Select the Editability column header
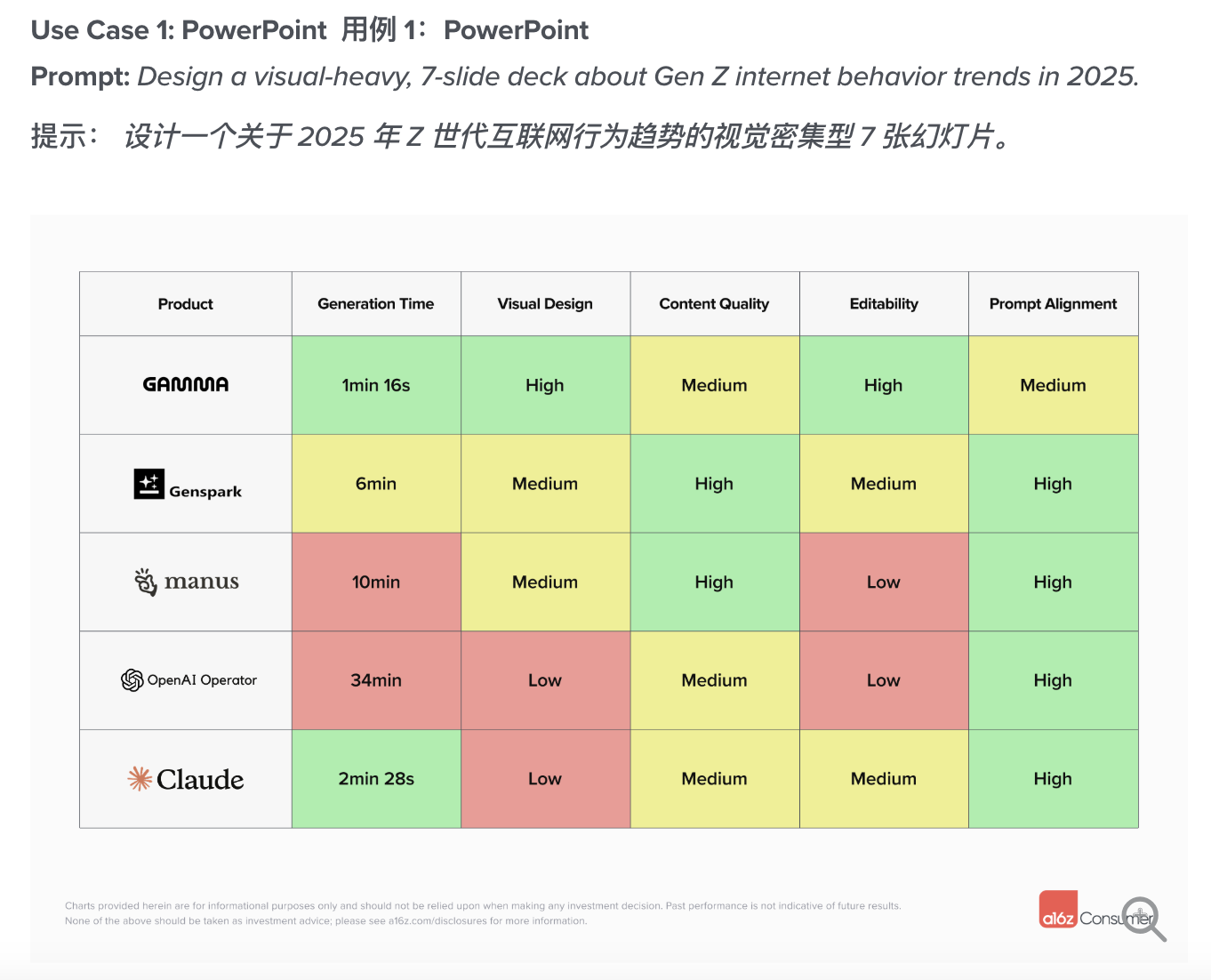Image resolution: width=1211 pixels, height=980 pixels. [884, 304]
